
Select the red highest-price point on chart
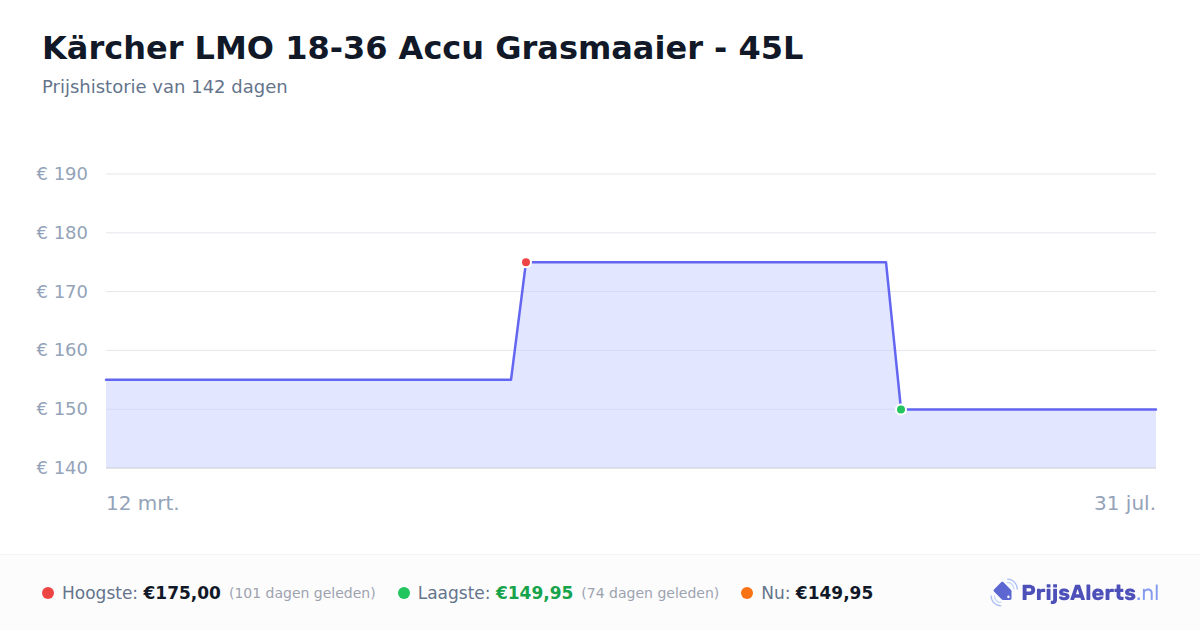coord(526,262)
